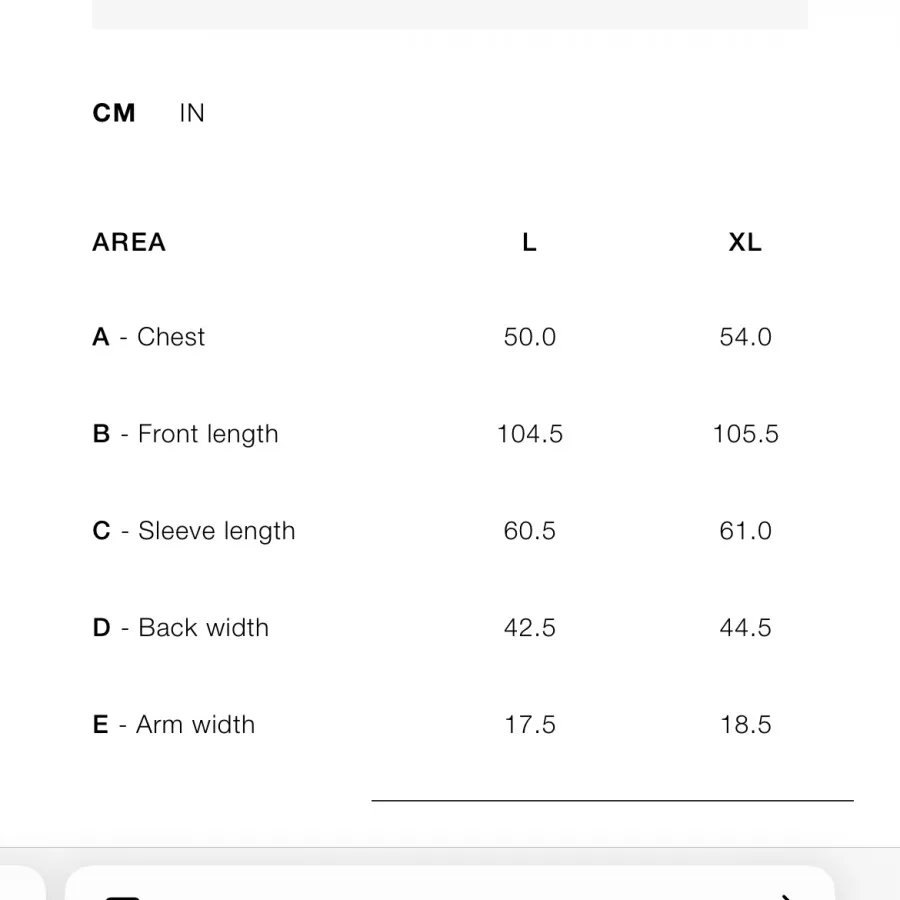Click the L chest value 50.0
900x900 pixels.
click(x=529, y=337)
